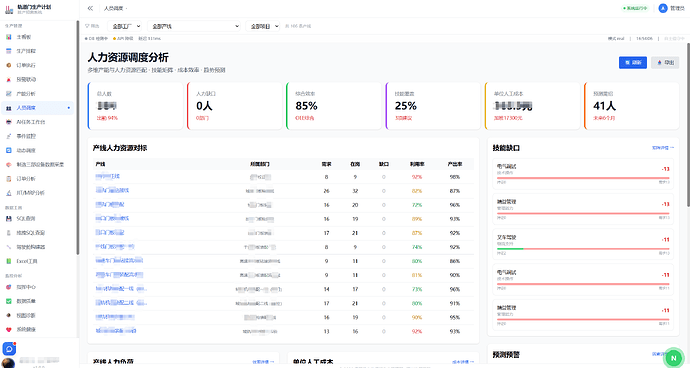This screenshot has width=690, height=368.
Task: Open the 主看板 dashboard sidebar icon
Action: (x=8, y=37)
